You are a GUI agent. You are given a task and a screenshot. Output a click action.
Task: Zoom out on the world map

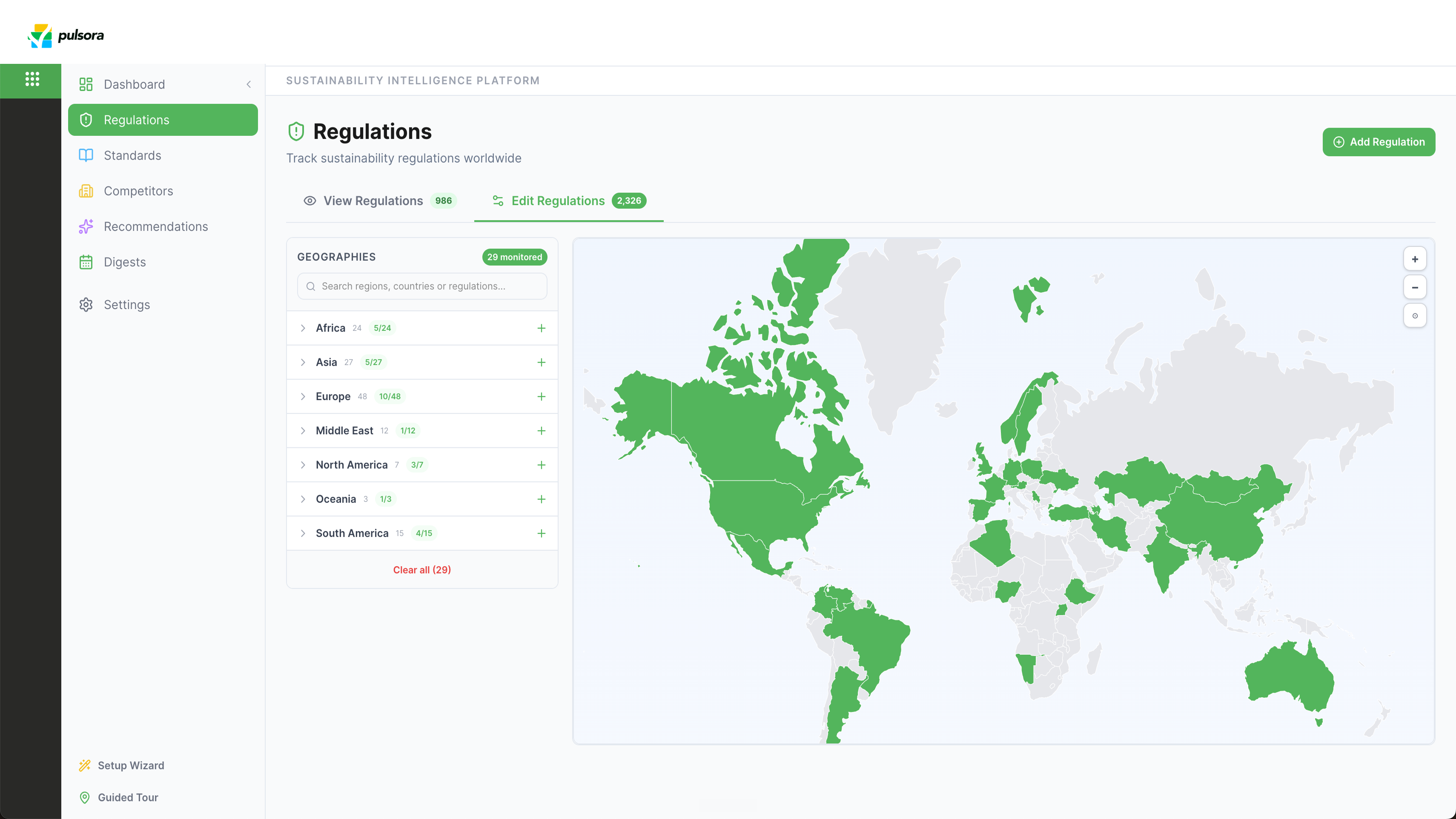pyautogui.click(x=1415, y=287)
